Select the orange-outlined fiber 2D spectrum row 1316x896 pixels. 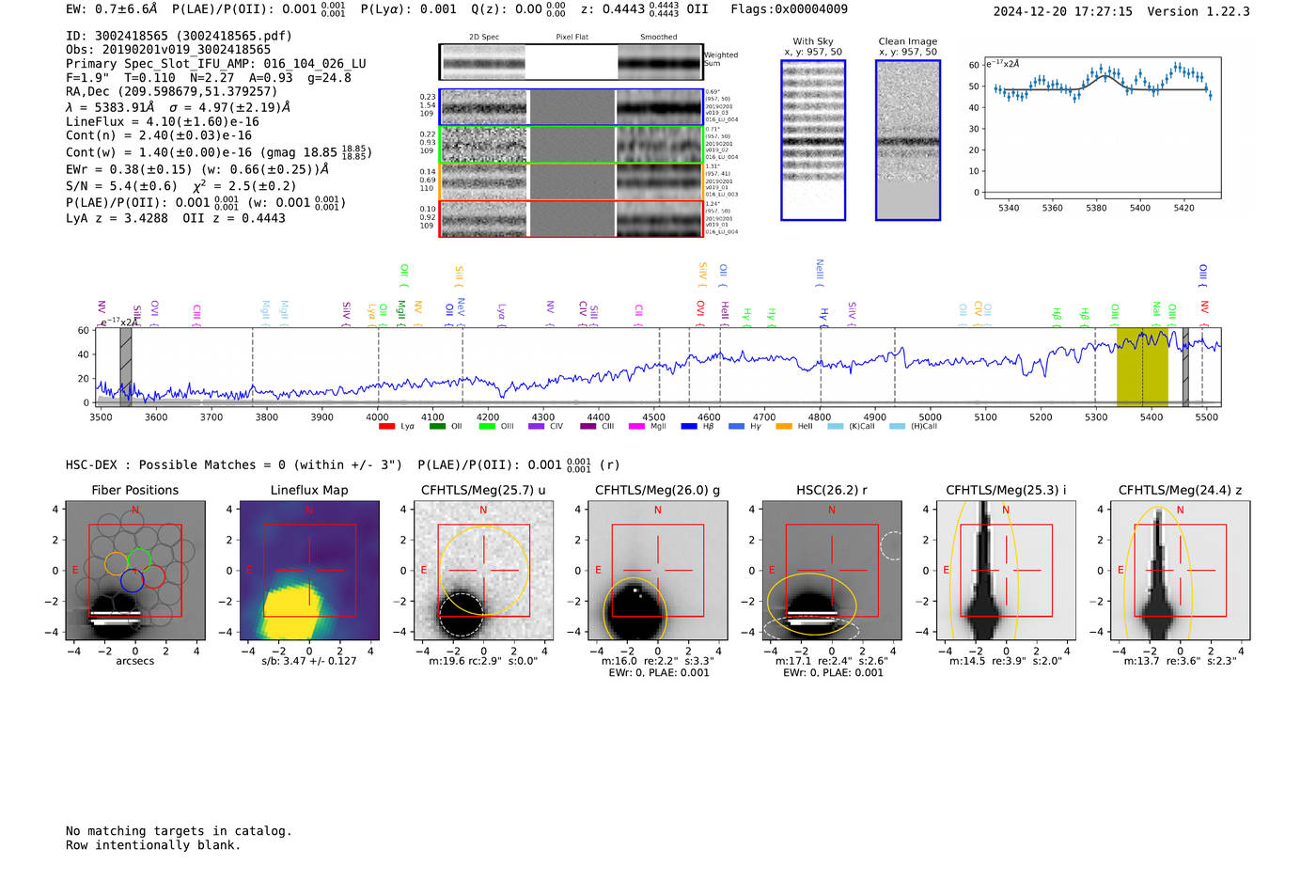tap(572, 181)
